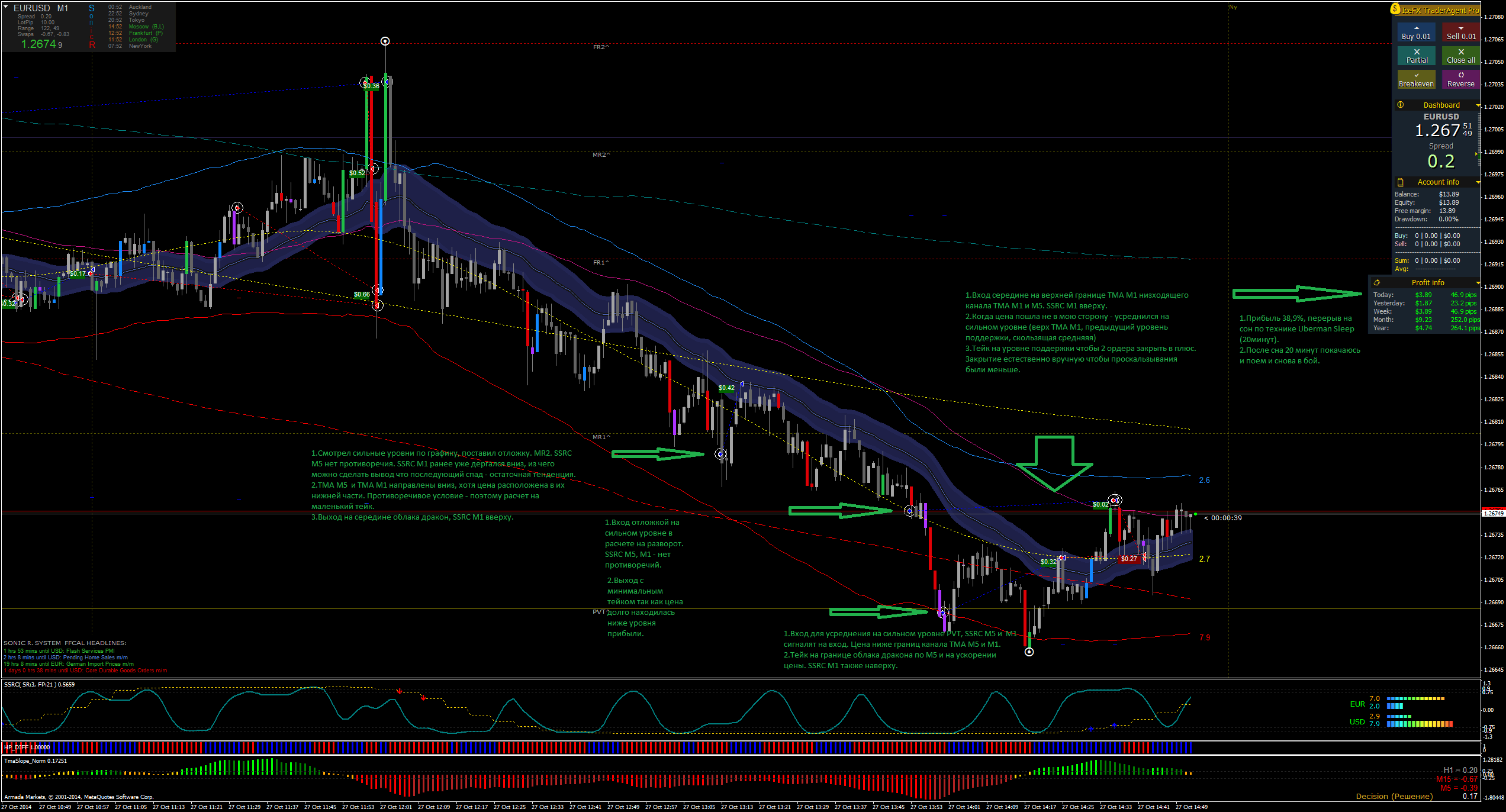Click the Close all button
Screen dimensions: 1506x812
pos(1461,56)
